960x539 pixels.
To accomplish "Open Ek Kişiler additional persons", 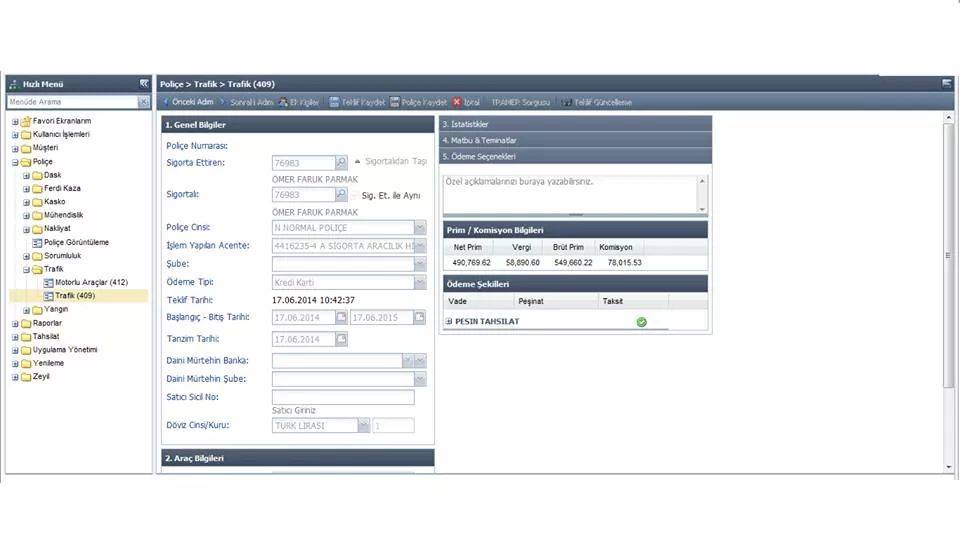I will [x=299, y=102].
